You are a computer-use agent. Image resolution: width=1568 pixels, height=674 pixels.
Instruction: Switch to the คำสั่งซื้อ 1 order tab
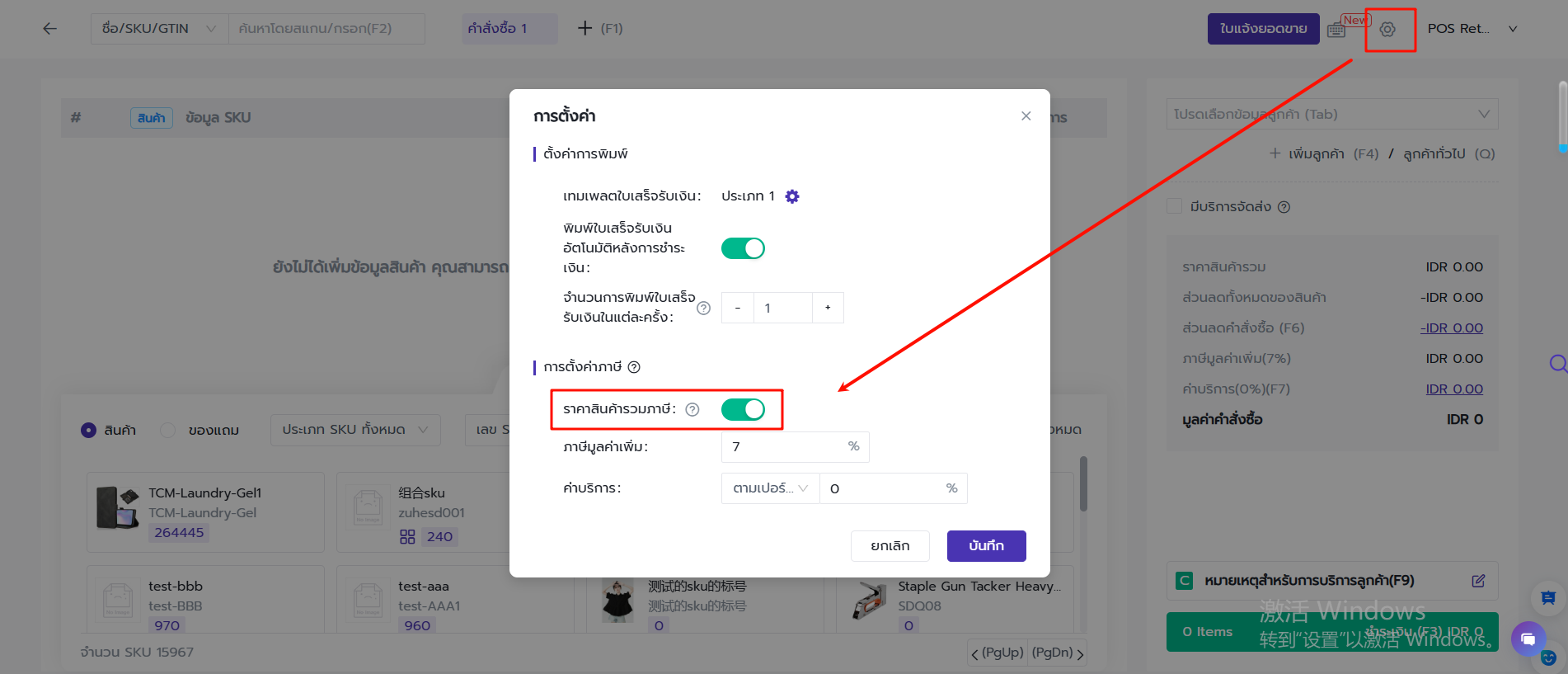click(497, 29)
